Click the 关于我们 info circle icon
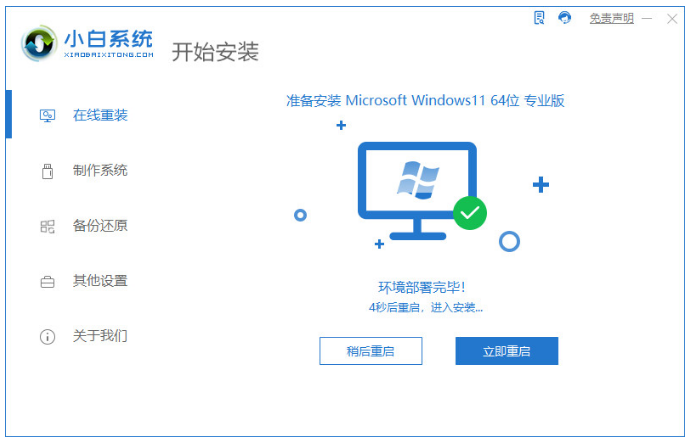 tap(47, 337)
